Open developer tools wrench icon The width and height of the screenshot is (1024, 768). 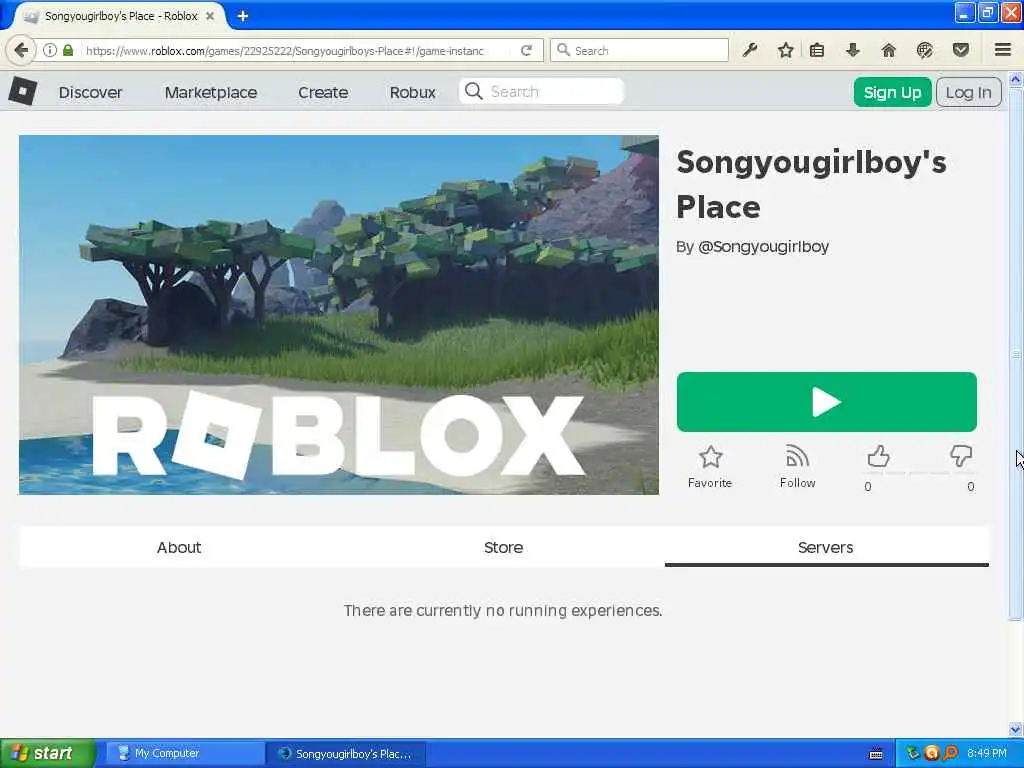[x=750, y=50]
